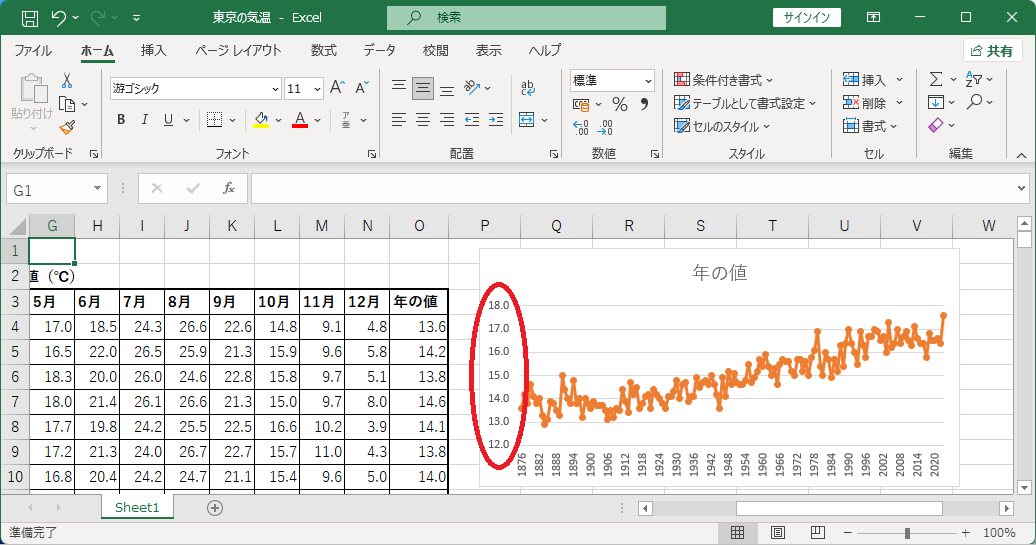The image size is (1036, 545).
Task: Increase the cell indent
Action: (x=496, y=120)
